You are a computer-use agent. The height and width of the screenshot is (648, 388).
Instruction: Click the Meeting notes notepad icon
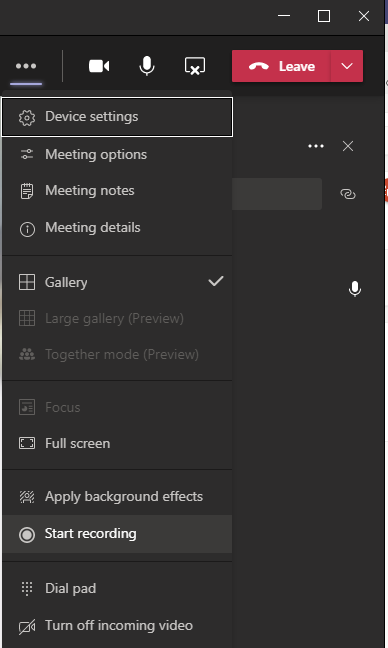click(27, 191)
